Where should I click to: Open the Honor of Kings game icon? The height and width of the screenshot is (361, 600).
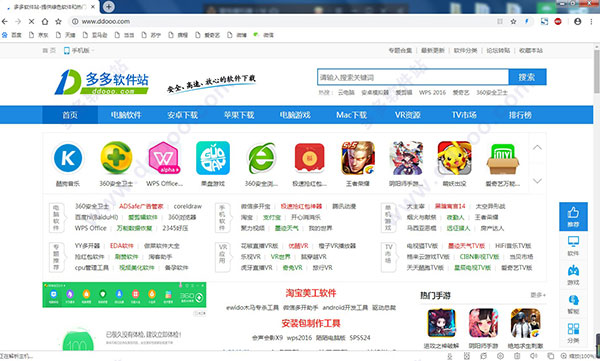click(x=358, y=158)
